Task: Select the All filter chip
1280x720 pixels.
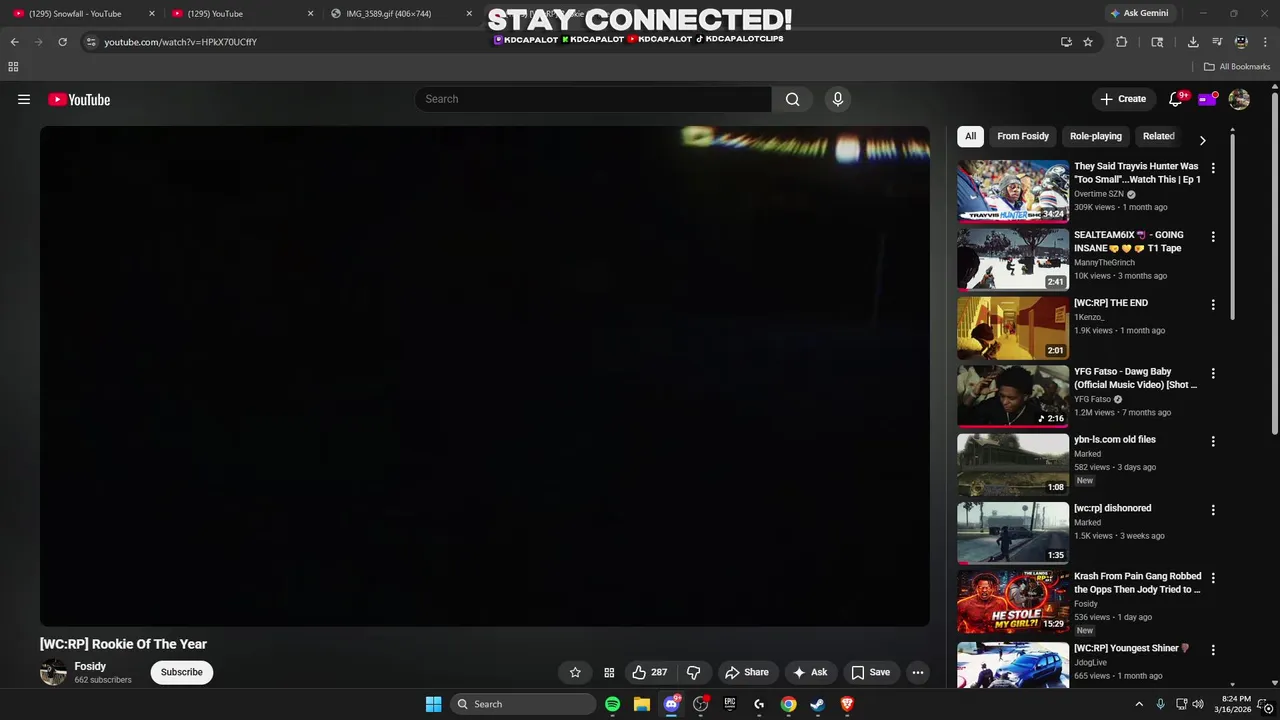Action: [x=970, y=136]
